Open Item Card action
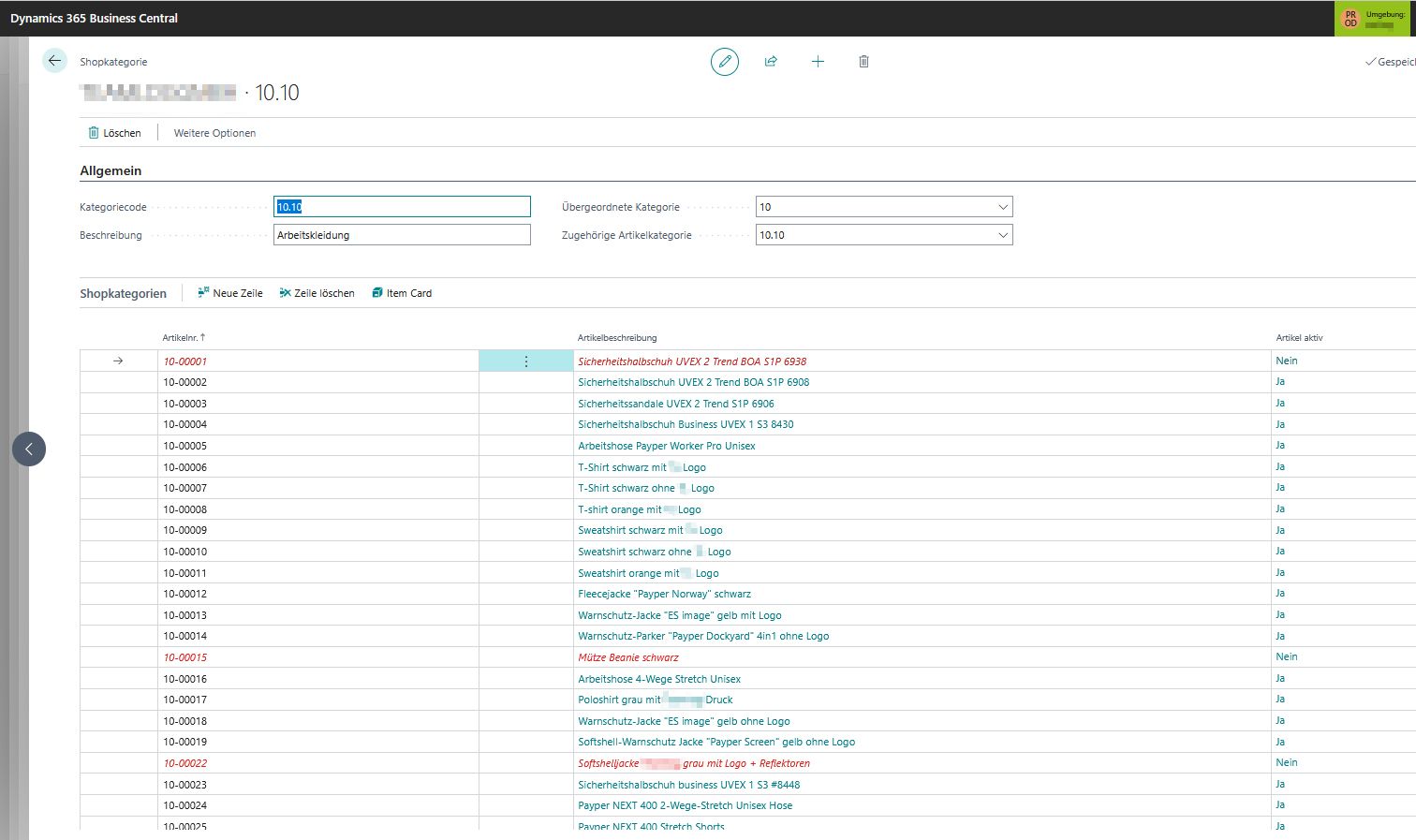Image resolution: width=1416 pixels, height=840 pixels. pos(402,293)
